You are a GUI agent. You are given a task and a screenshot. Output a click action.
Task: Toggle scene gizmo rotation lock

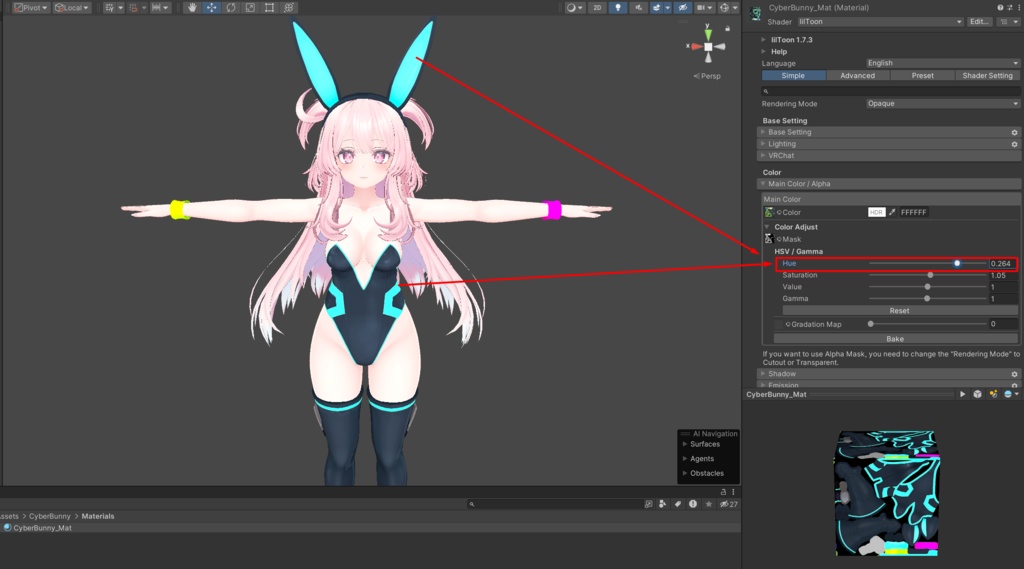728,29
